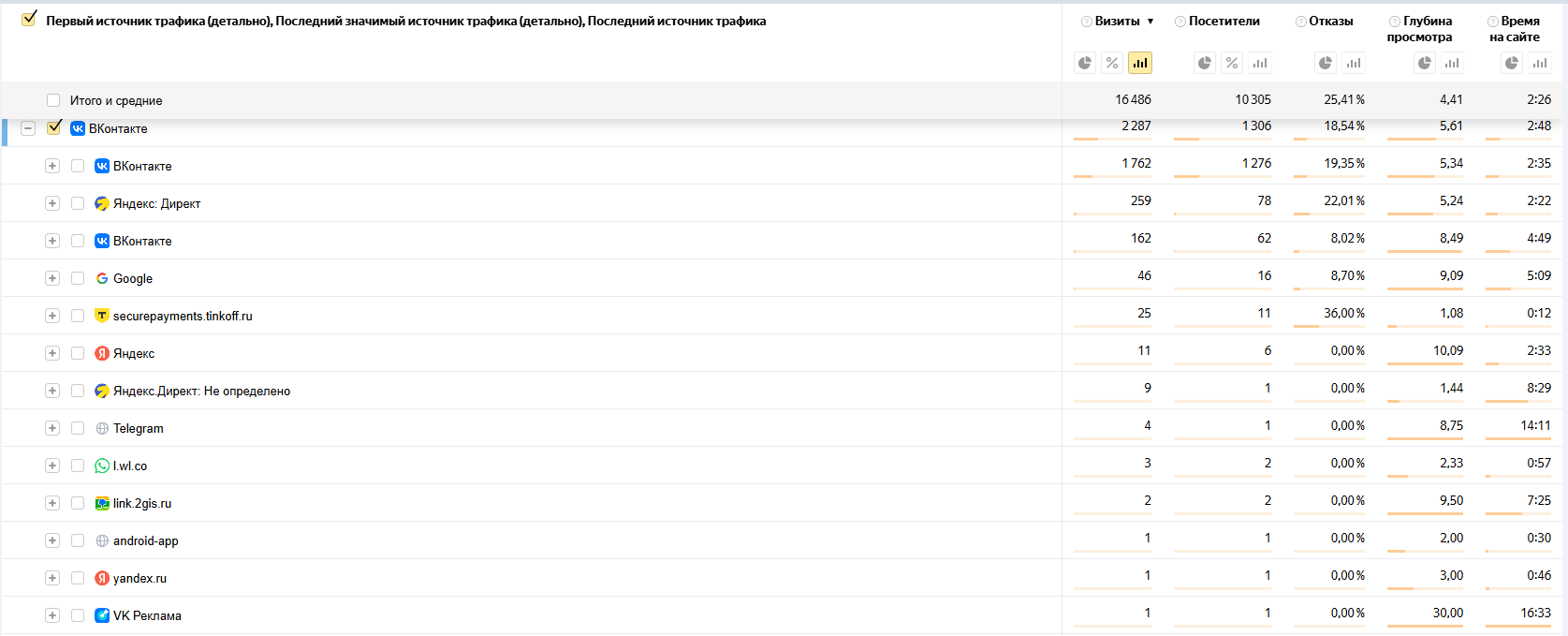The image size is (1568, 636).
Task: Check the Итого и средние checkbox
Action: (53, 100)
